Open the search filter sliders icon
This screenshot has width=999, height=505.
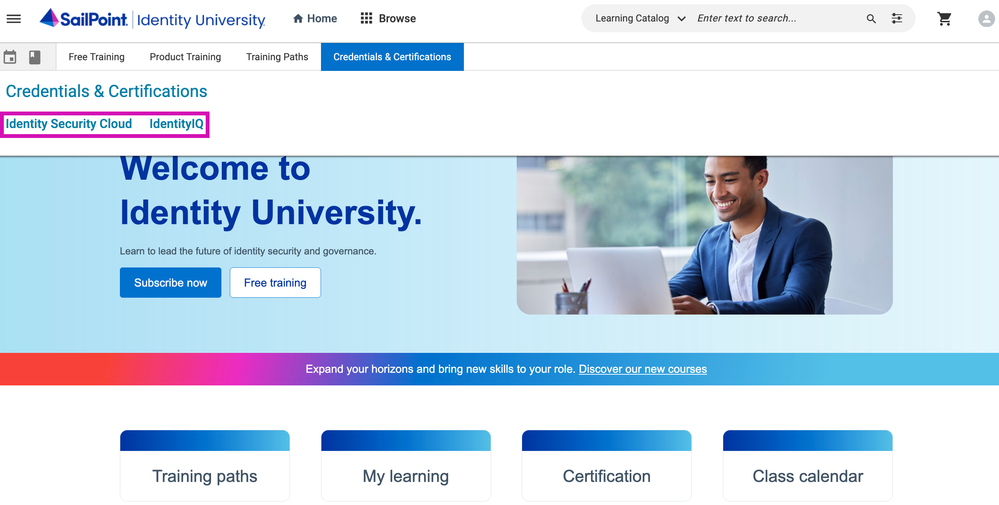coord(897,19)
